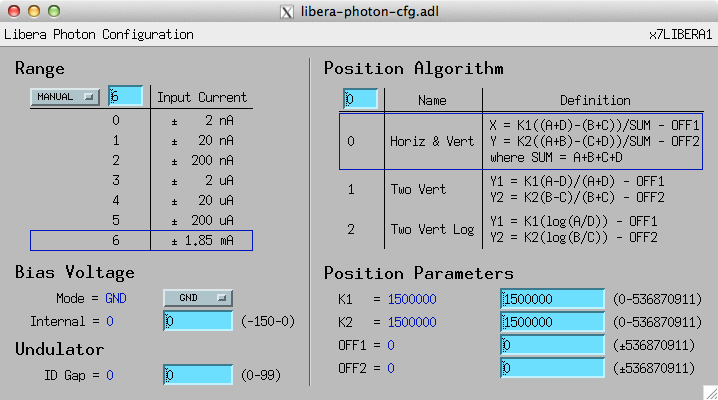The height and width of the screenshot is (400, 718).
Task: Click the 'Y2 = K2(B-C)/(B+C) - OFF2' definition
Action: pos(577,197)
